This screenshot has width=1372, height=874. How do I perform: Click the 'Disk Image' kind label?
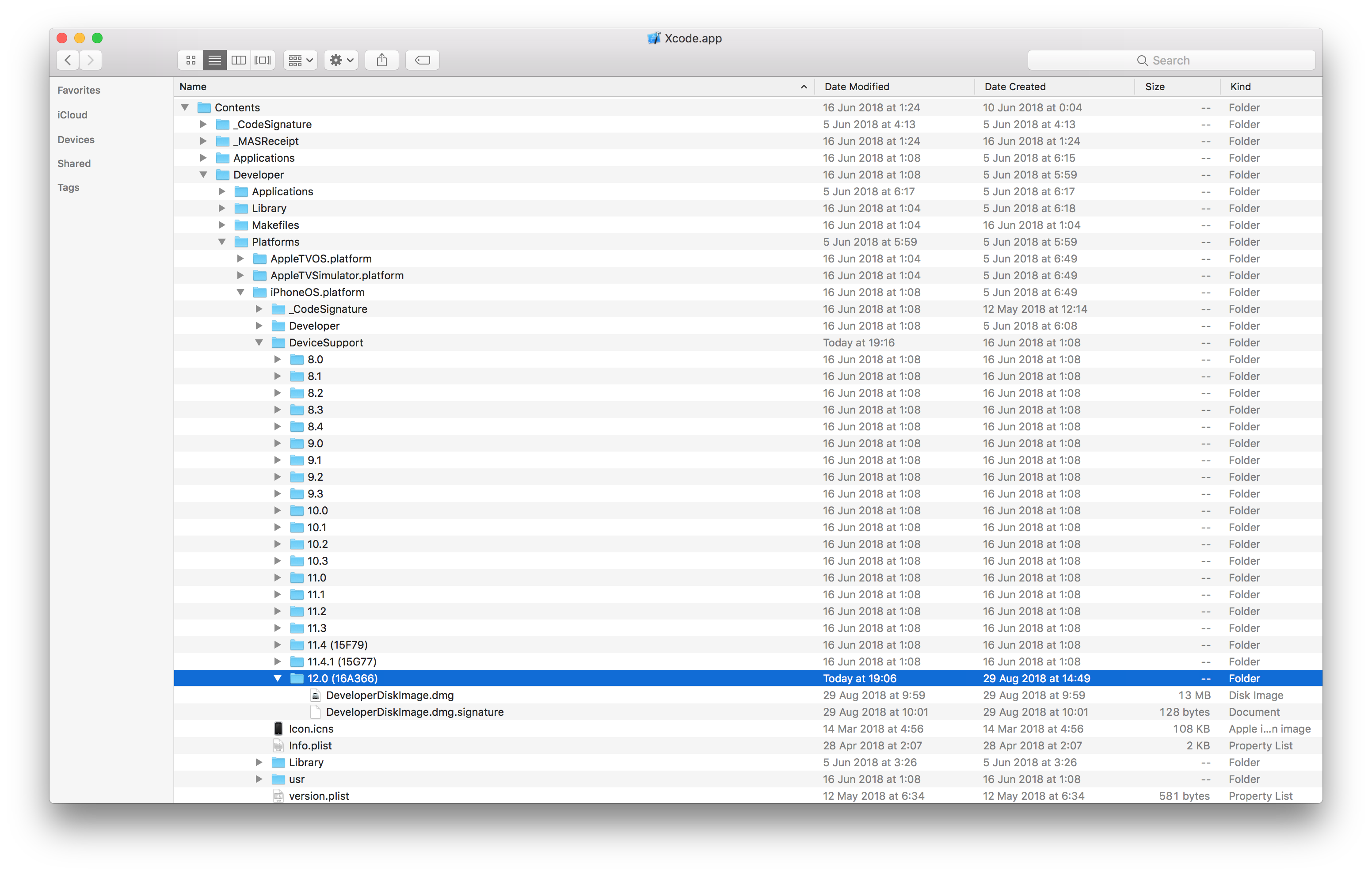pyautogui.click(x=1256, y=695)
